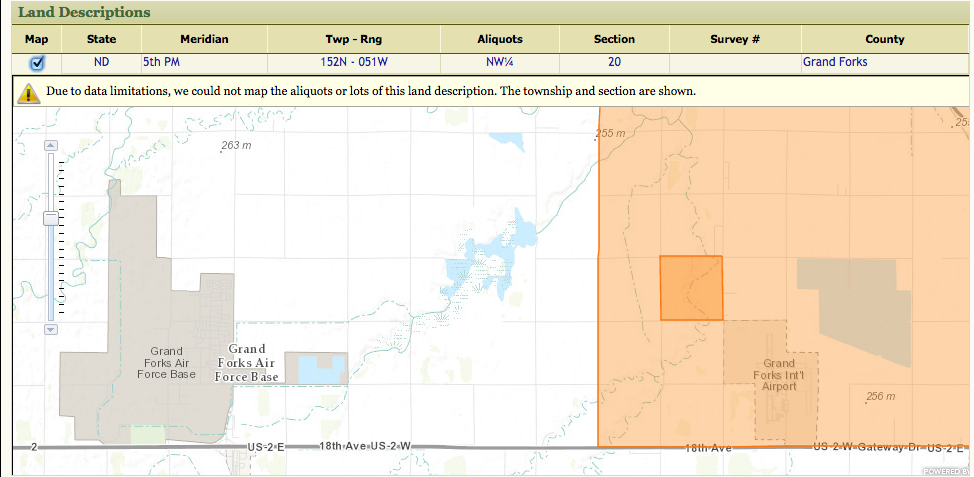Click the Section column header
Screen dimensions: 974x477
tap(614, 39)
